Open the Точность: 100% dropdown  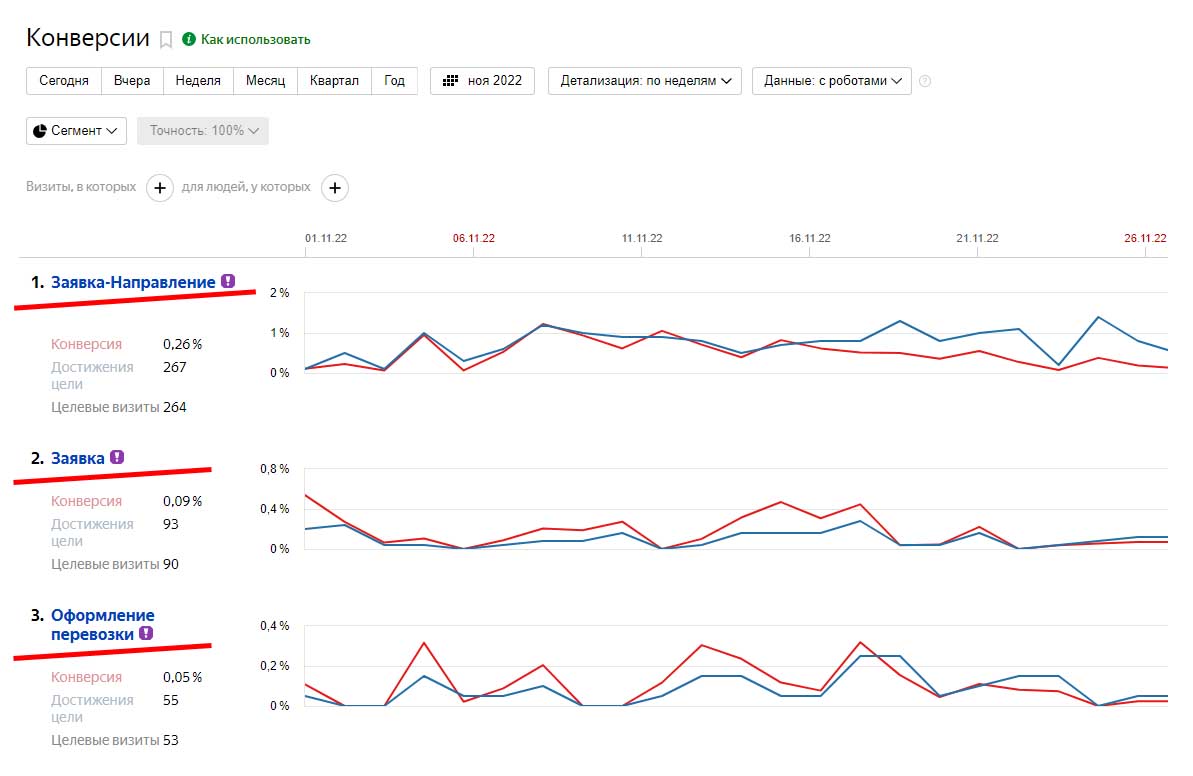(203, 131)
